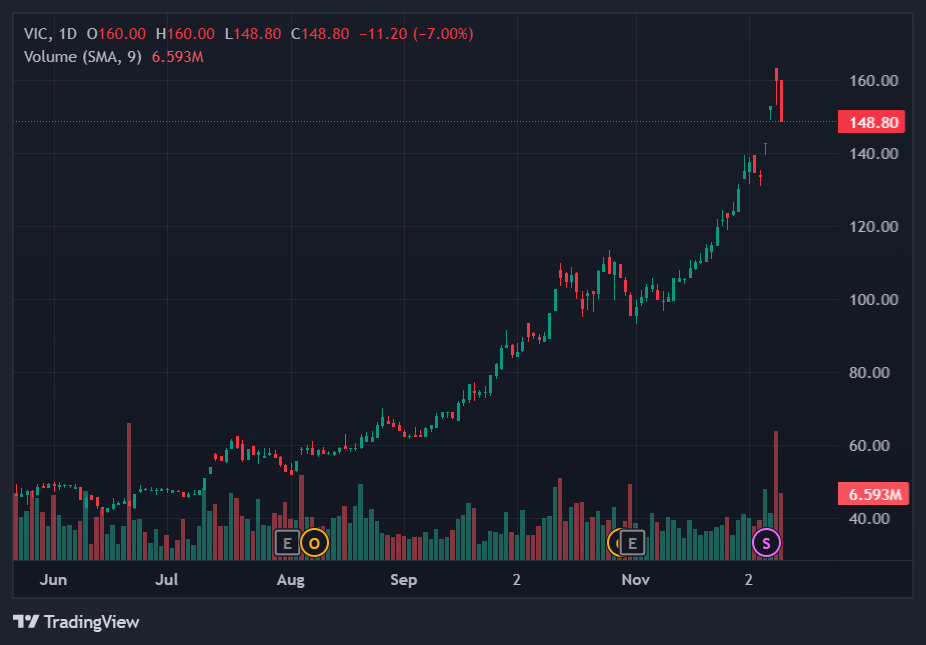Click the red 148.80 current price label
The image size is (926, 645).
tap(873, 123)
